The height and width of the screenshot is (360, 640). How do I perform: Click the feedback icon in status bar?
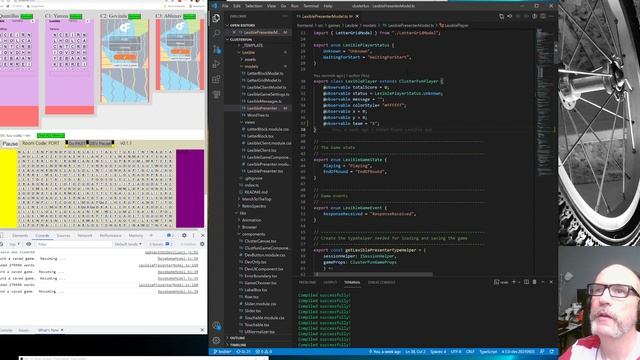(542, 351)
